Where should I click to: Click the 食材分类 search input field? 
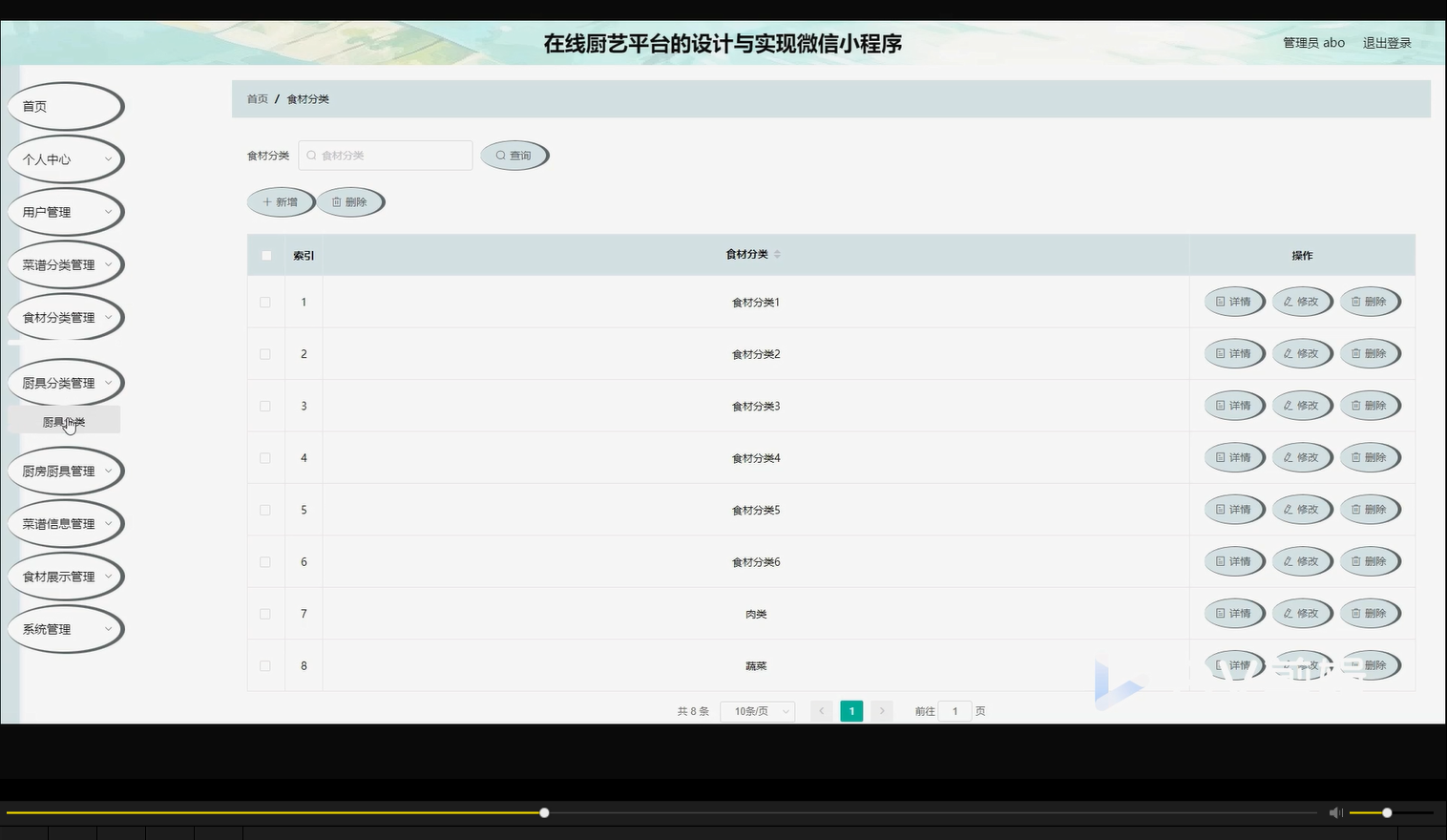pos(386,156)
